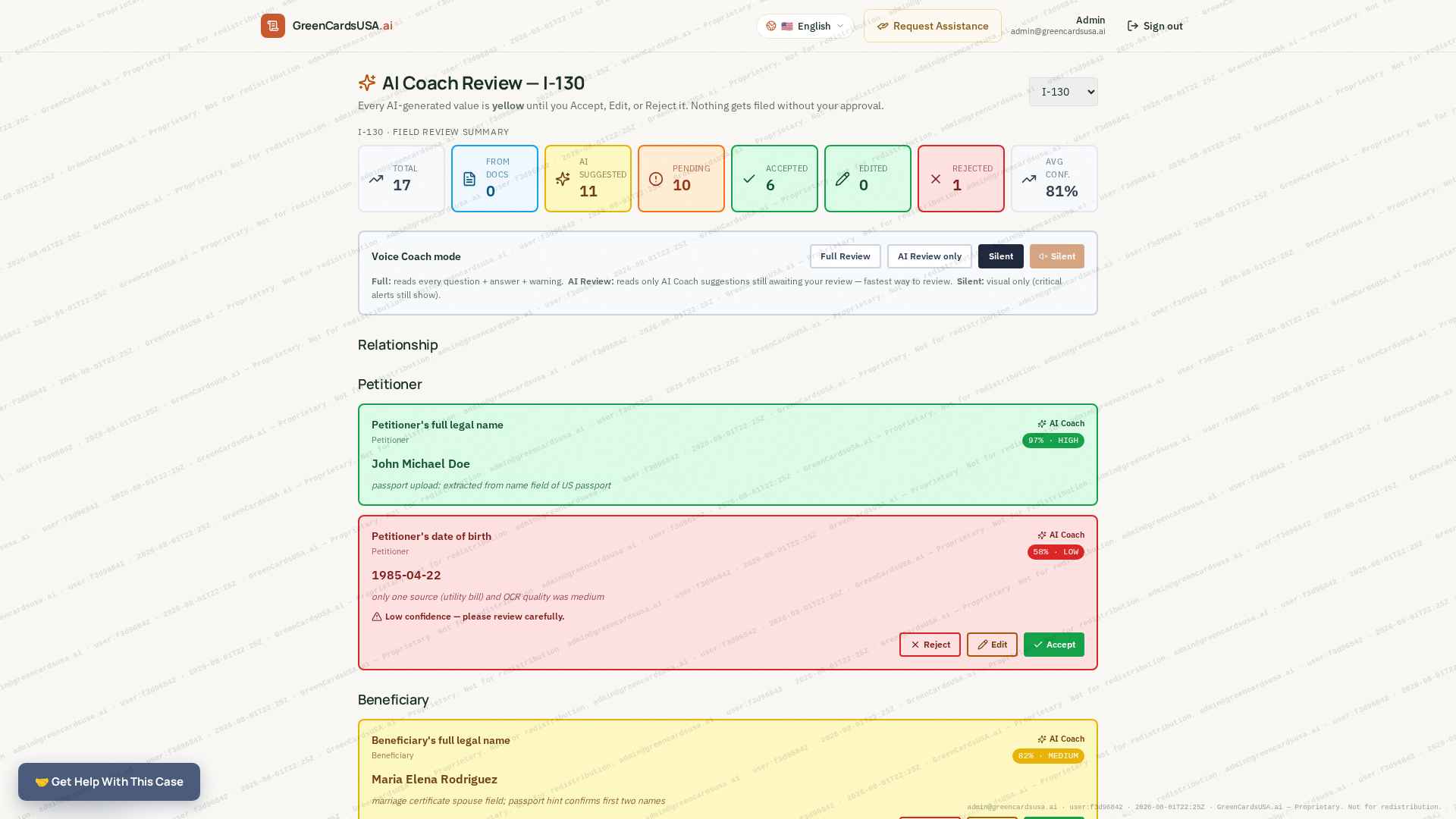Click the 82% MEDIUM confidence badge

tap(1048, 756)
